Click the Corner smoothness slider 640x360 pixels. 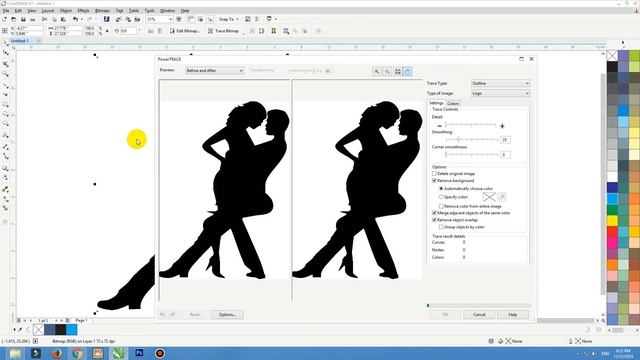pos(471,155)
